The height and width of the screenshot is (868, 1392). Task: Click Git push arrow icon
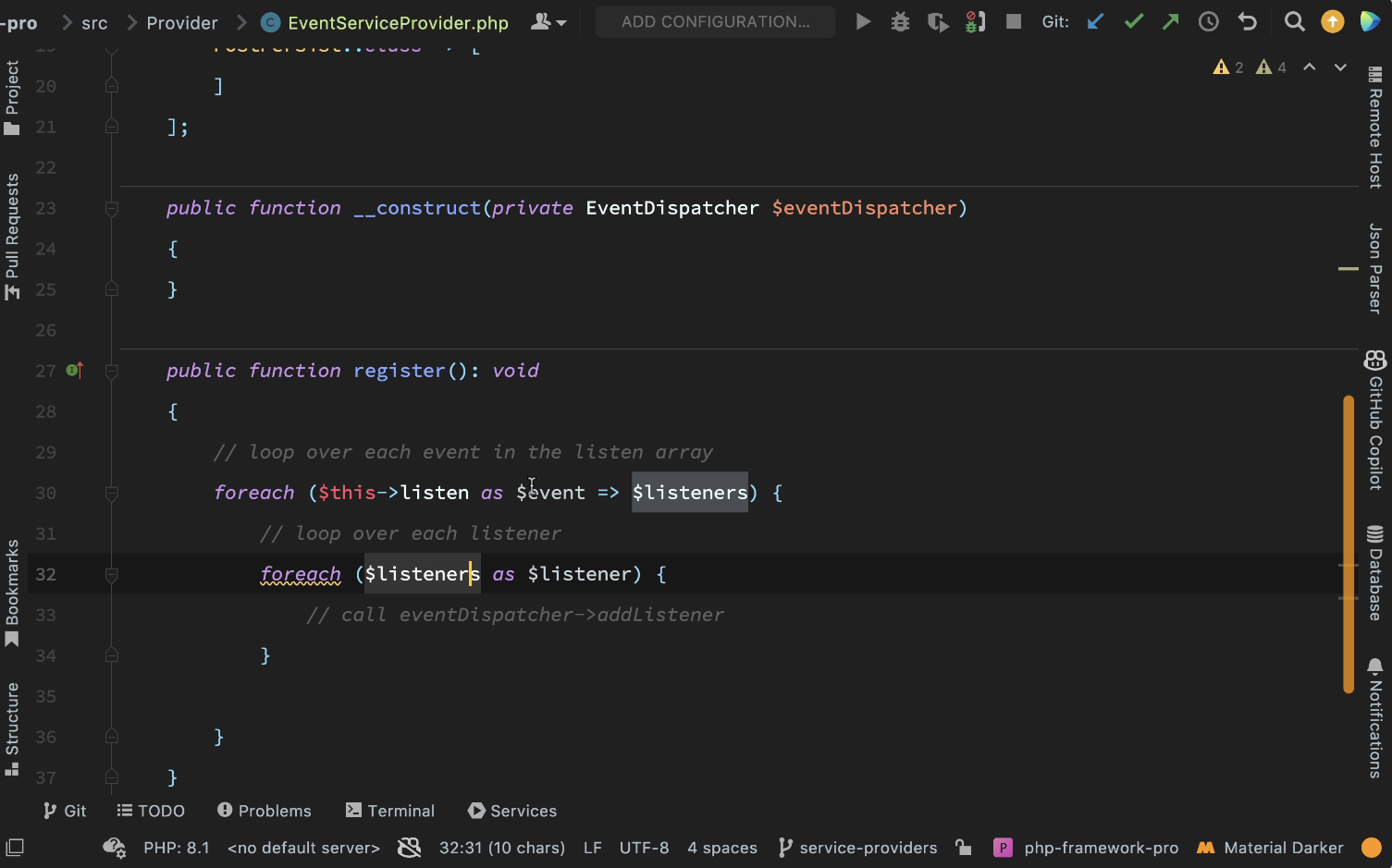click(1171, 21)
